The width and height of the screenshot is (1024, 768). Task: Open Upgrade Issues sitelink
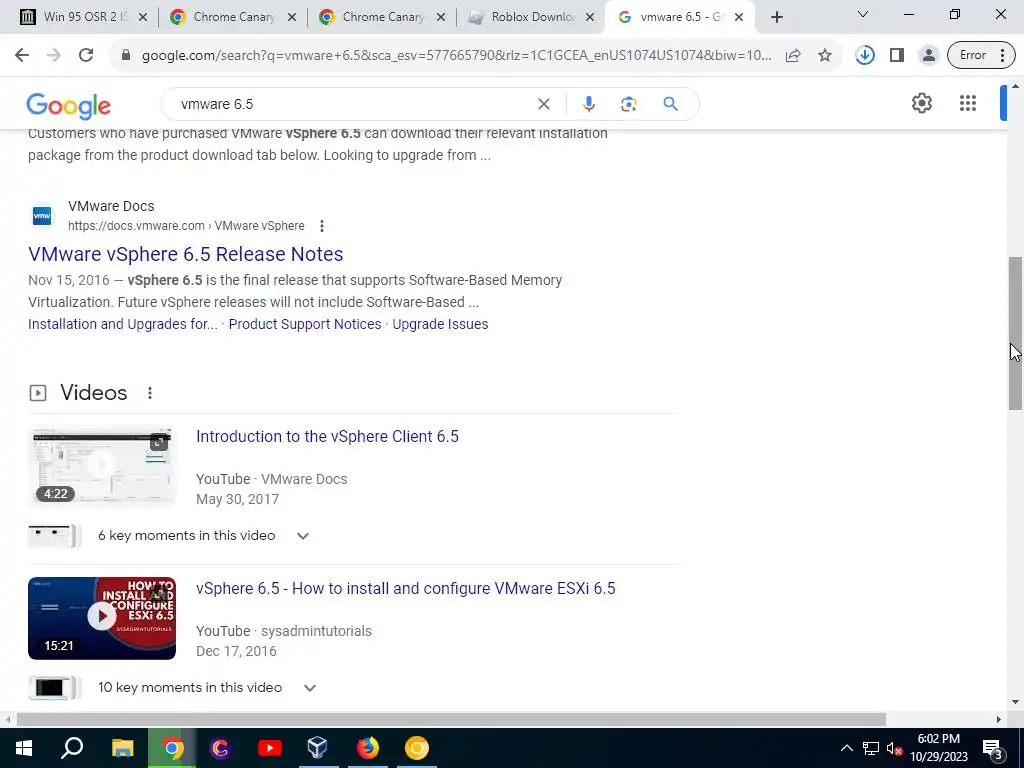tap(440, 324)
